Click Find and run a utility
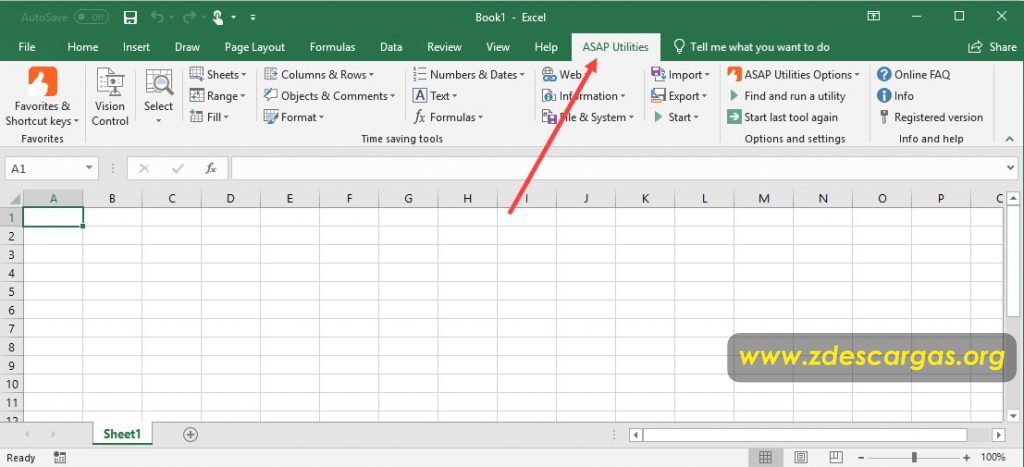The image size is (1024, 467). pos(786,96)
